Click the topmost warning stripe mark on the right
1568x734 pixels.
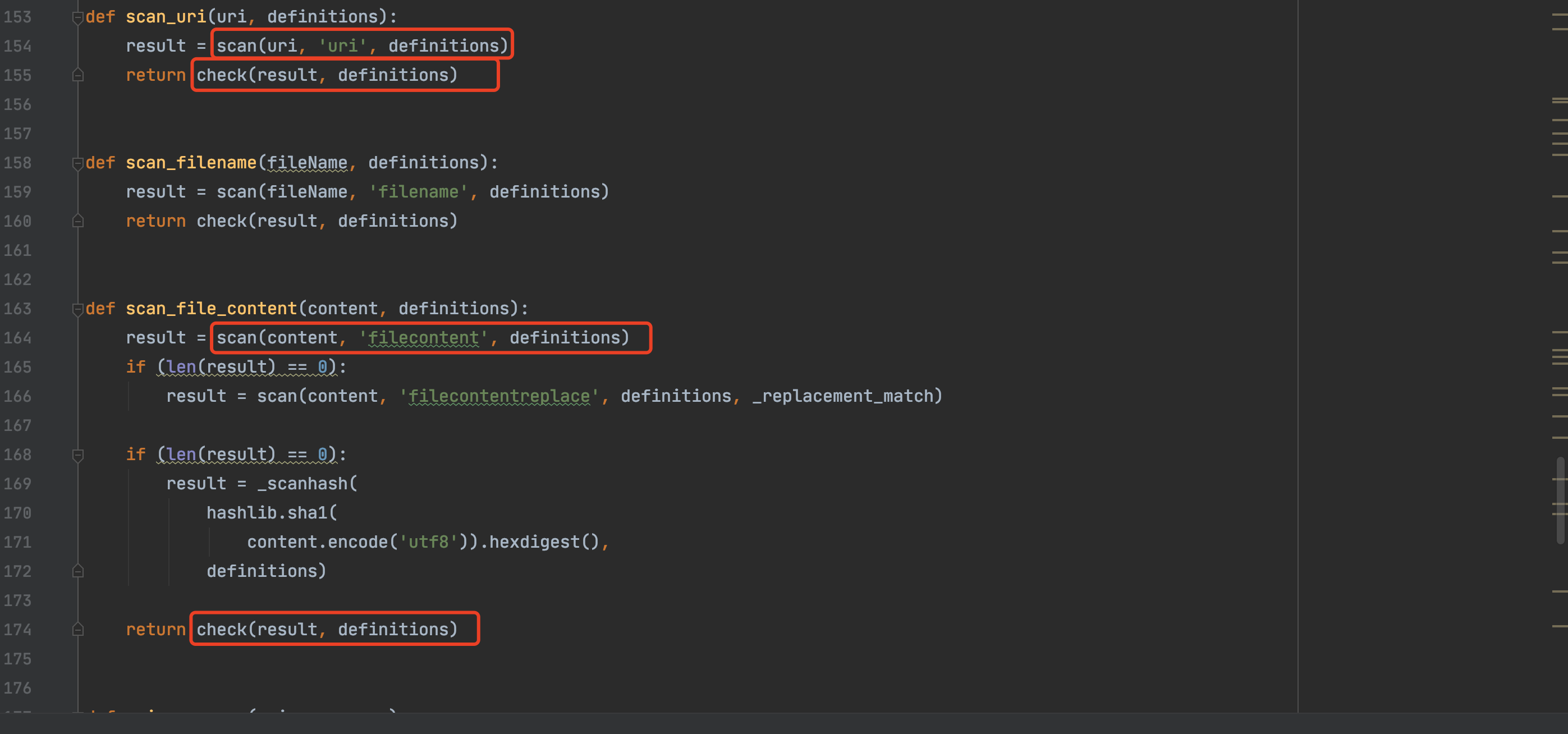pyautogui.click(x=1560, y=14)
